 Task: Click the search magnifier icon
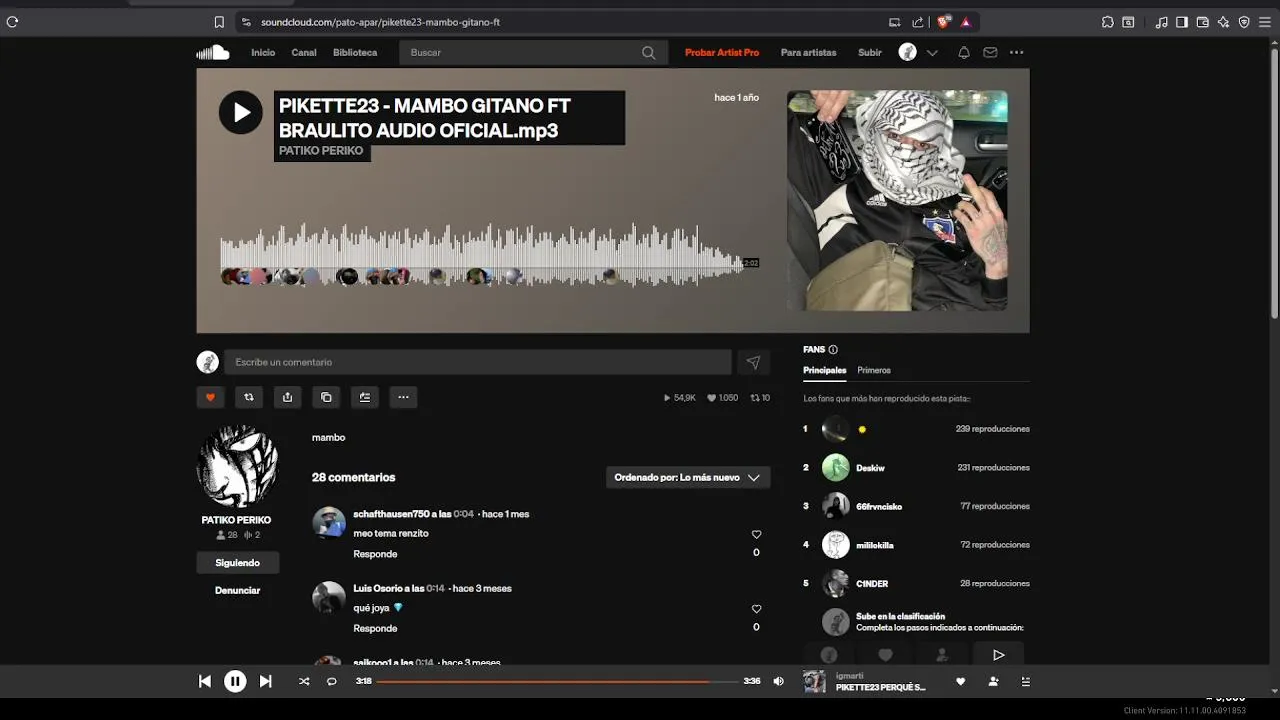coord(649,52)
